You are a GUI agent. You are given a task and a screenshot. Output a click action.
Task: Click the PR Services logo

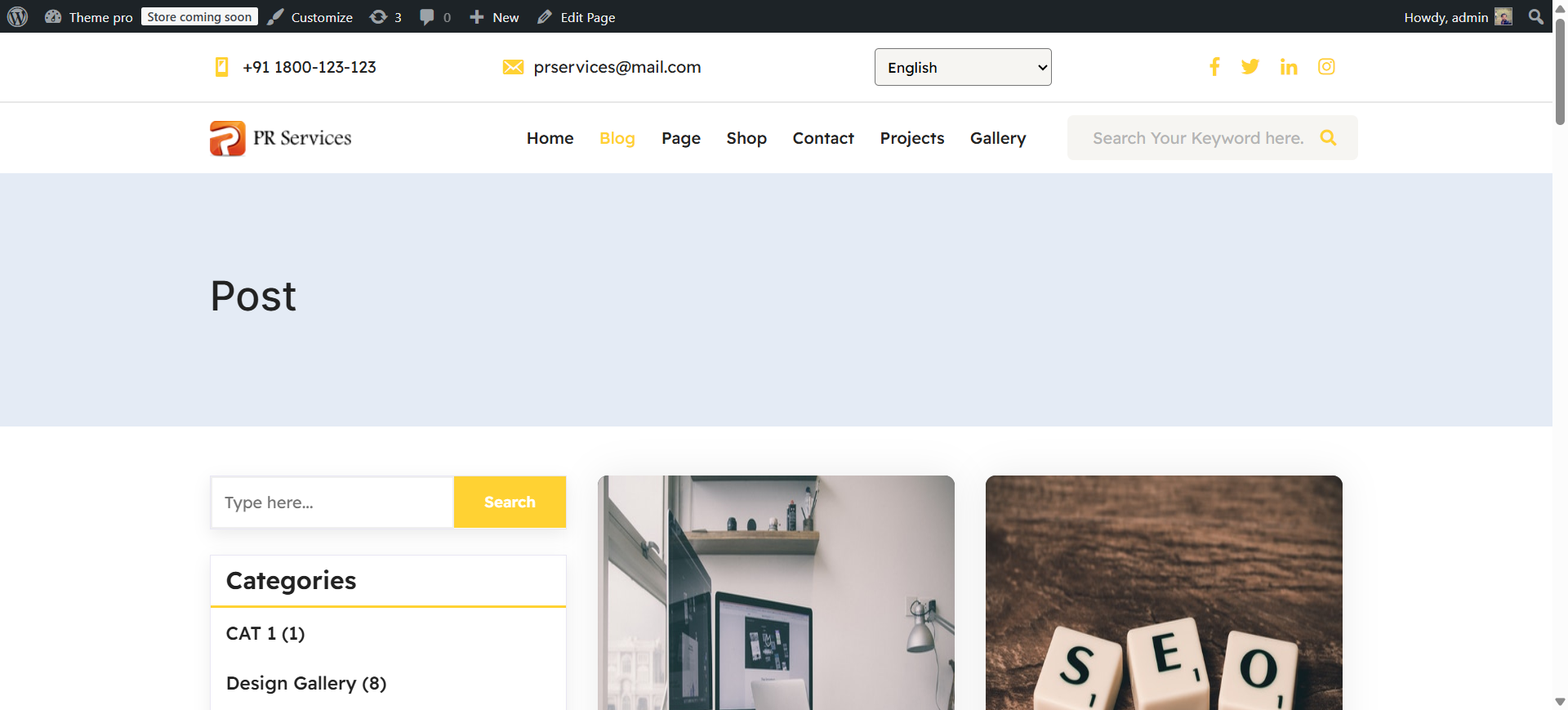point(281,138)
